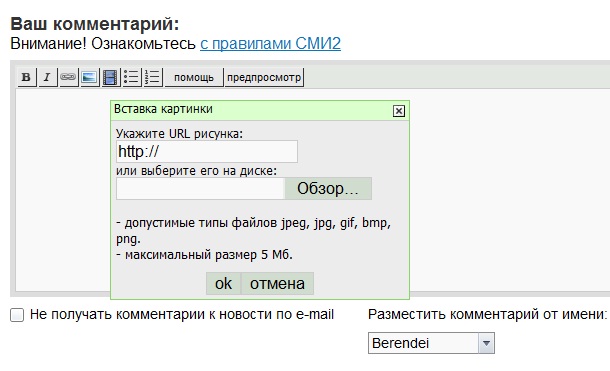Insert a bulleted list
Image resolution: width=610 pixels, height=371 pixels.
tap(131, 77)
